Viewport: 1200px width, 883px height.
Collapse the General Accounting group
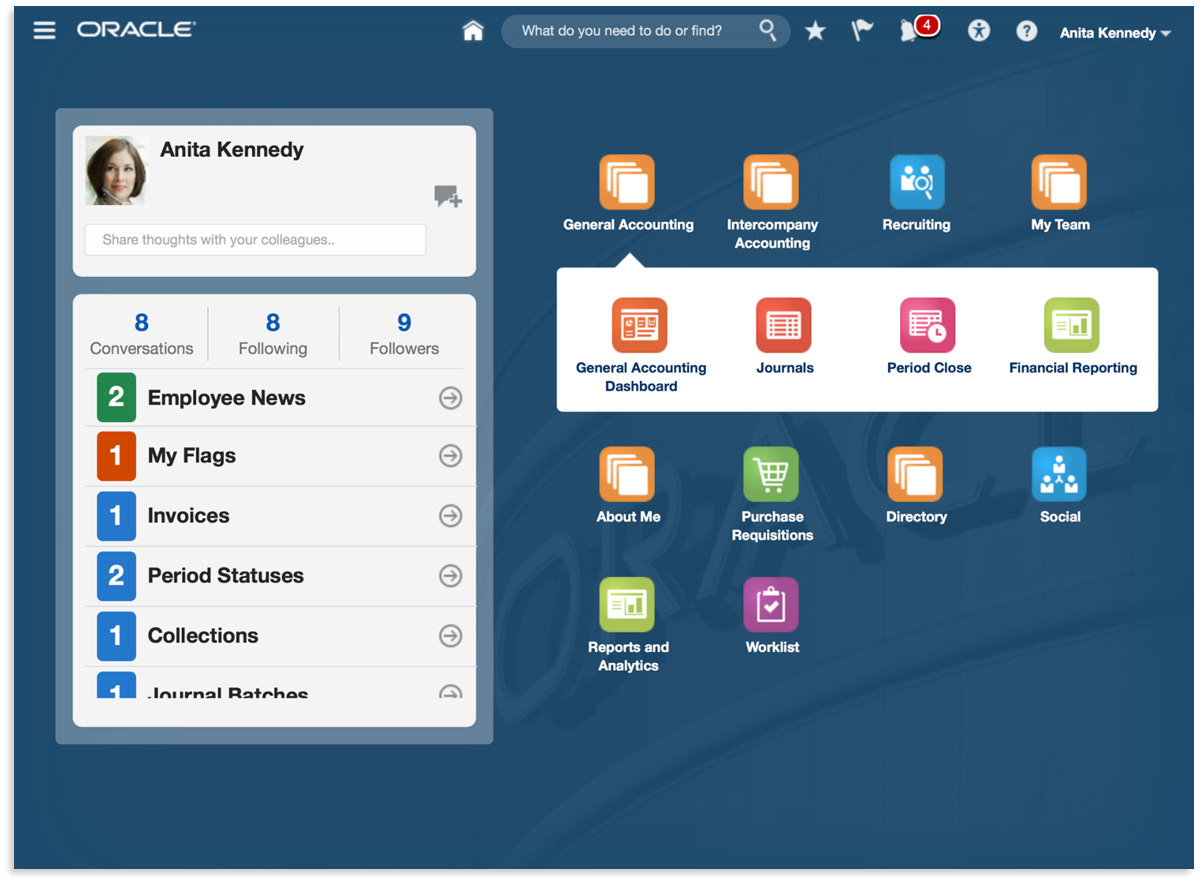coord(627,183)
